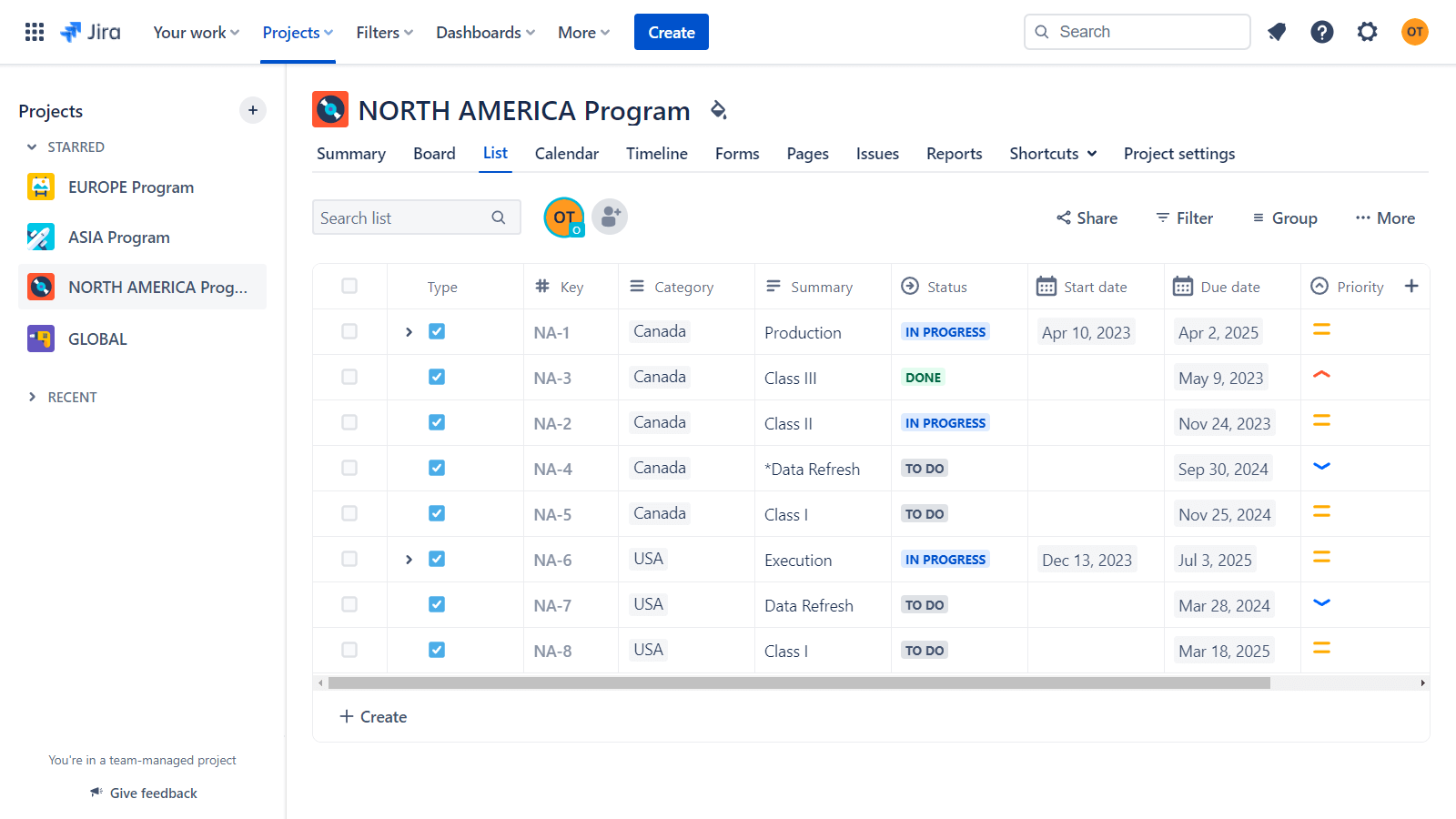The width and height of the screenshot is (1456, 819).
Task: Collapse the STARRED projects section
Action: [33, 147]
